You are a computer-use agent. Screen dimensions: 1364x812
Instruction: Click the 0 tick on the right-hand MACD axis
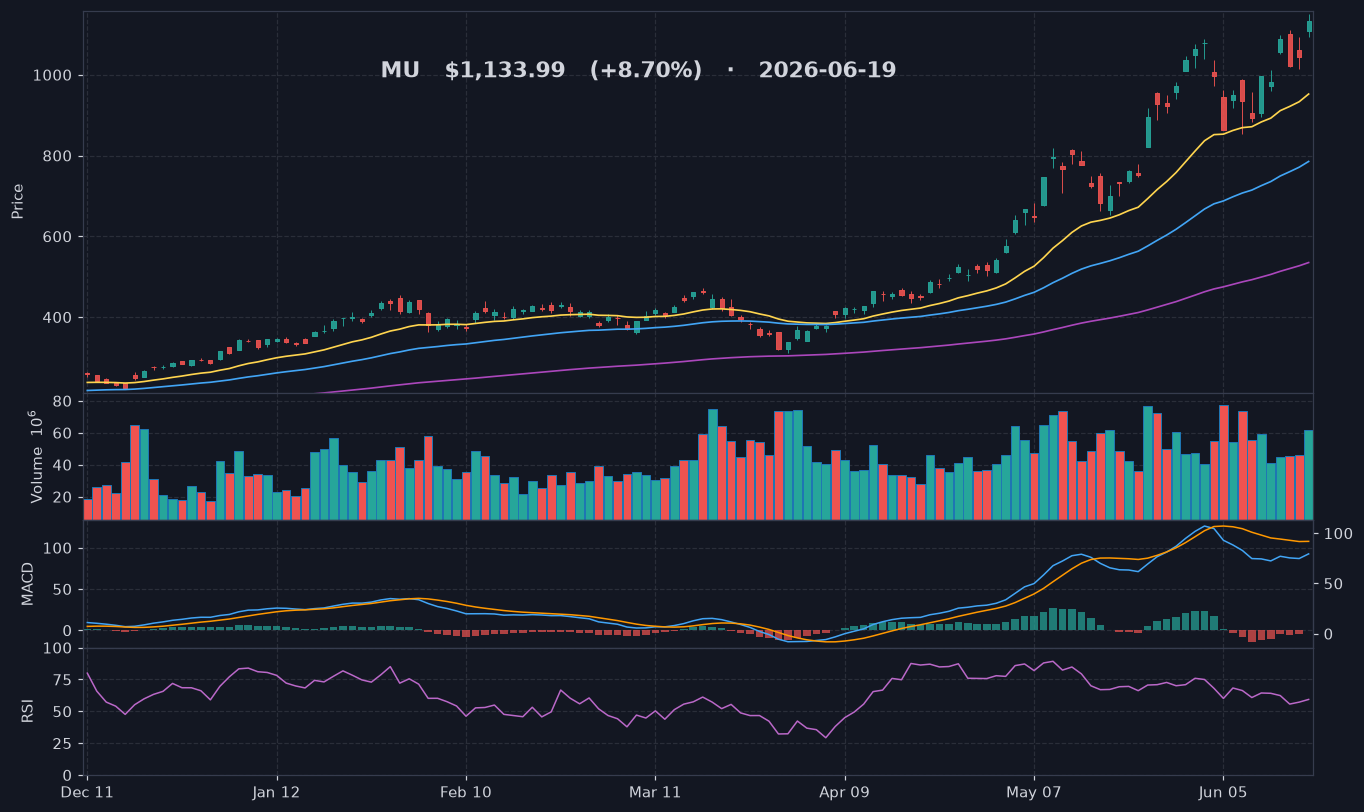(x=1328, y=634)
